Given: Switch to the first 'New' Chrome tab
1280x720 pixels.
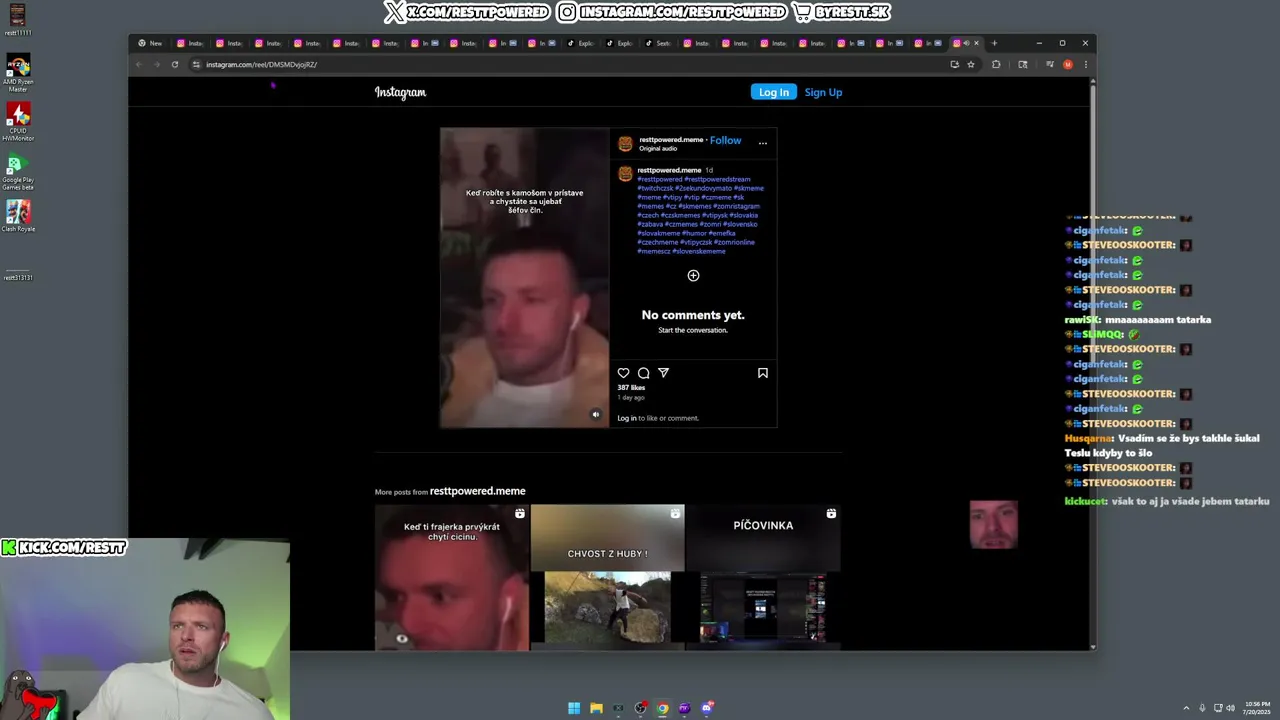Looking at the screenshot, I should tap(150, 43).
